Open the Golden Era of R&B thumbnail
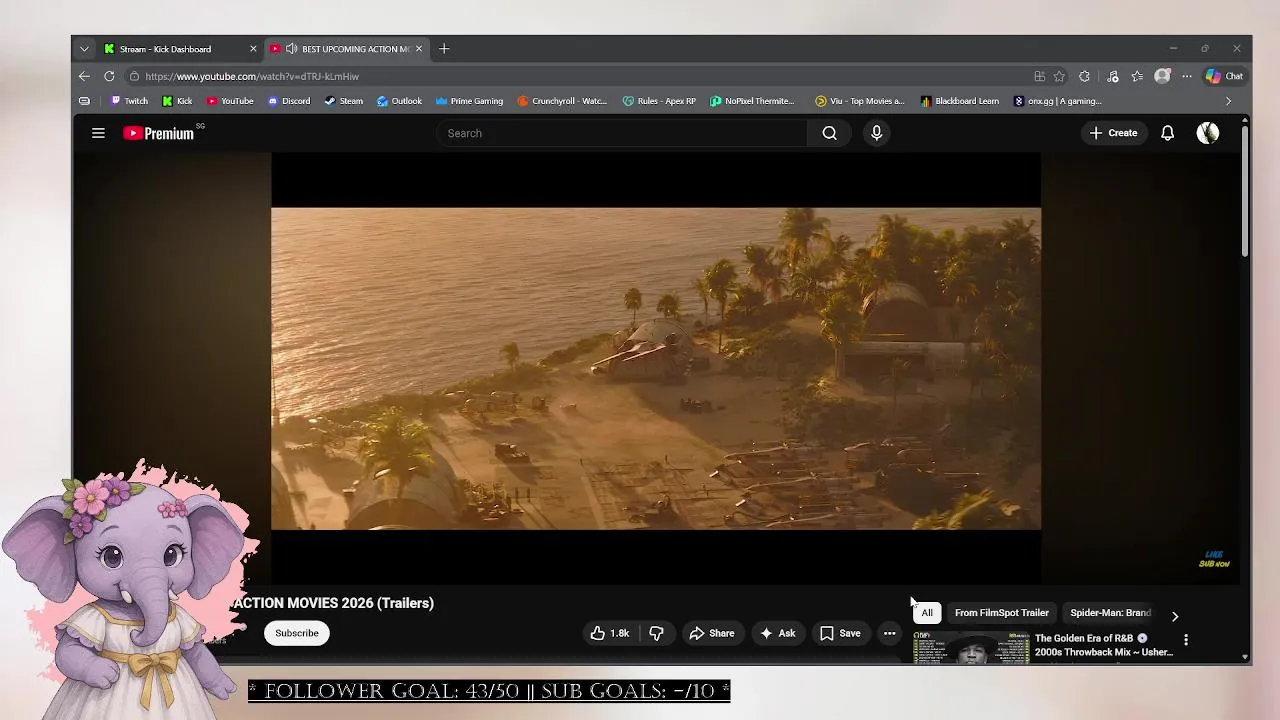This screenshot has height=720, width=1280. coord(971,649)
